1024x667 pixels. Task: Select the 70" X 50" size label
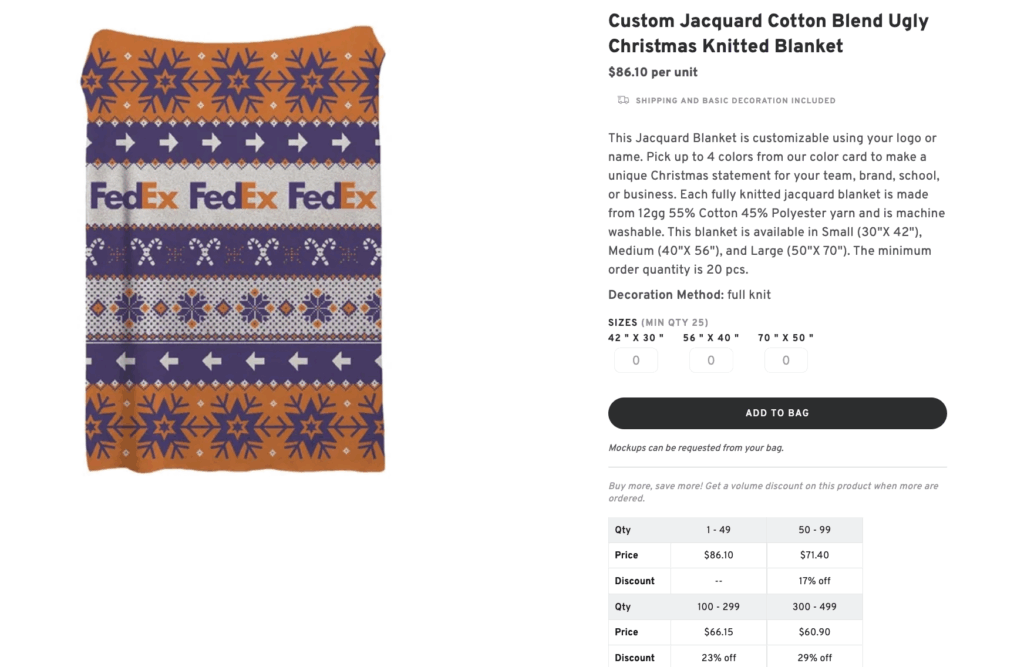pos(784,338)
